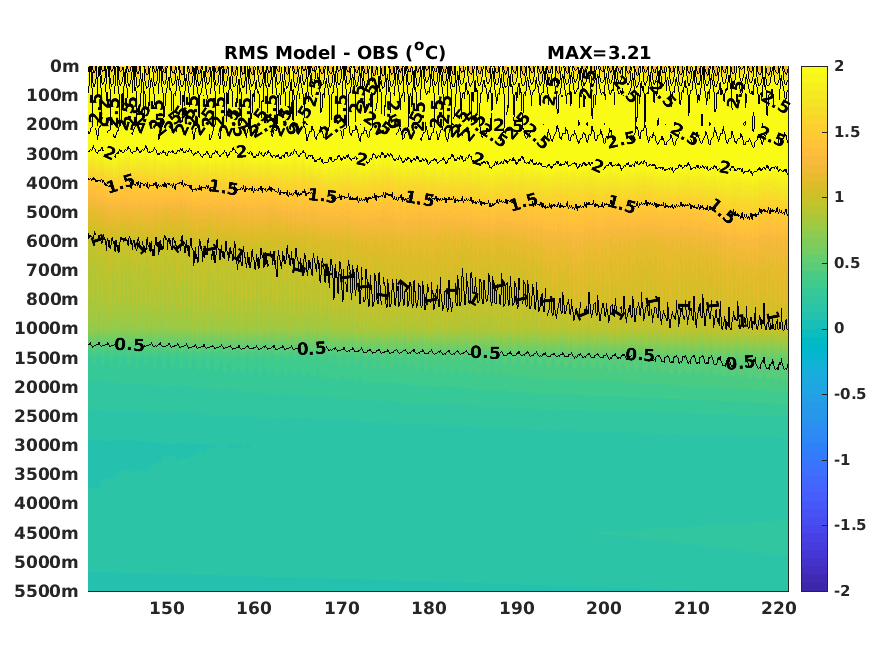Click the vertical colorbar beside the plot
The height and width of the screenshot is (656, 875).
pyautogui.click(x=814, y=329)
